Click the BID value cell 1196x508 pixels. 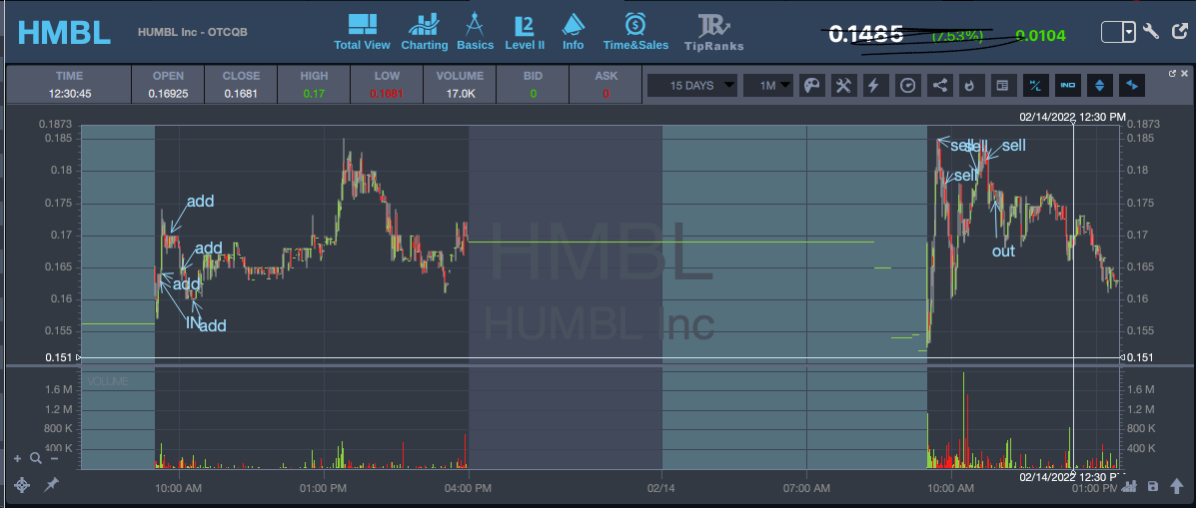533,85
